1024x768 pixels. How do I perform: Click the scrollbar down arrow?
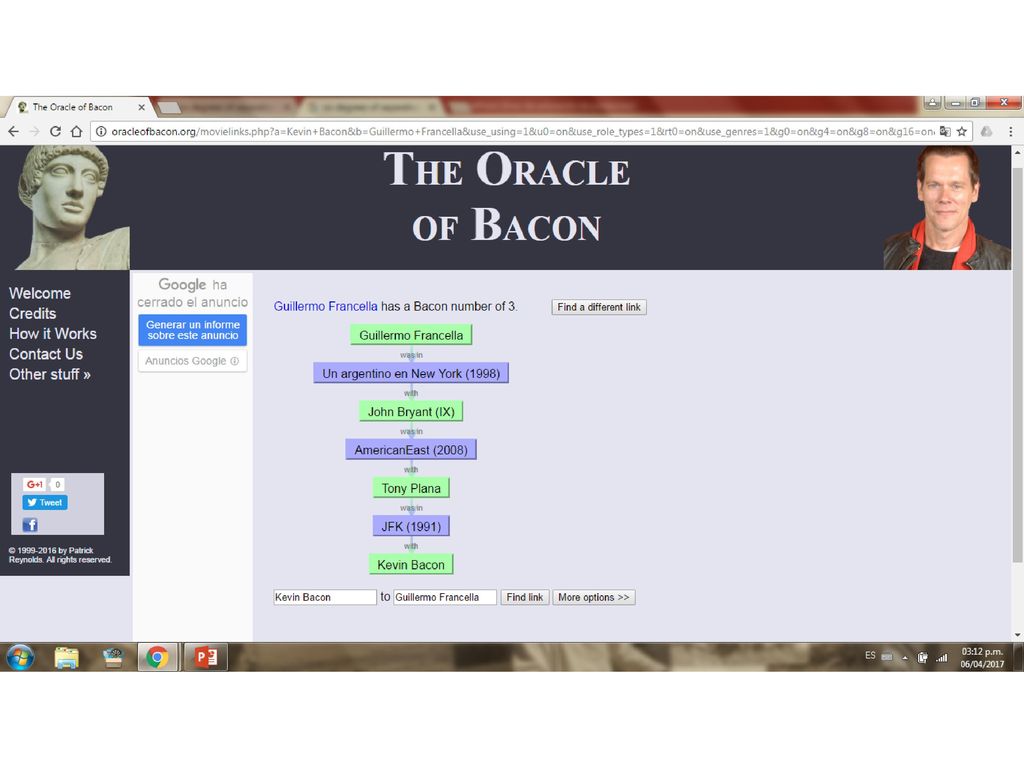(1017, 635)
